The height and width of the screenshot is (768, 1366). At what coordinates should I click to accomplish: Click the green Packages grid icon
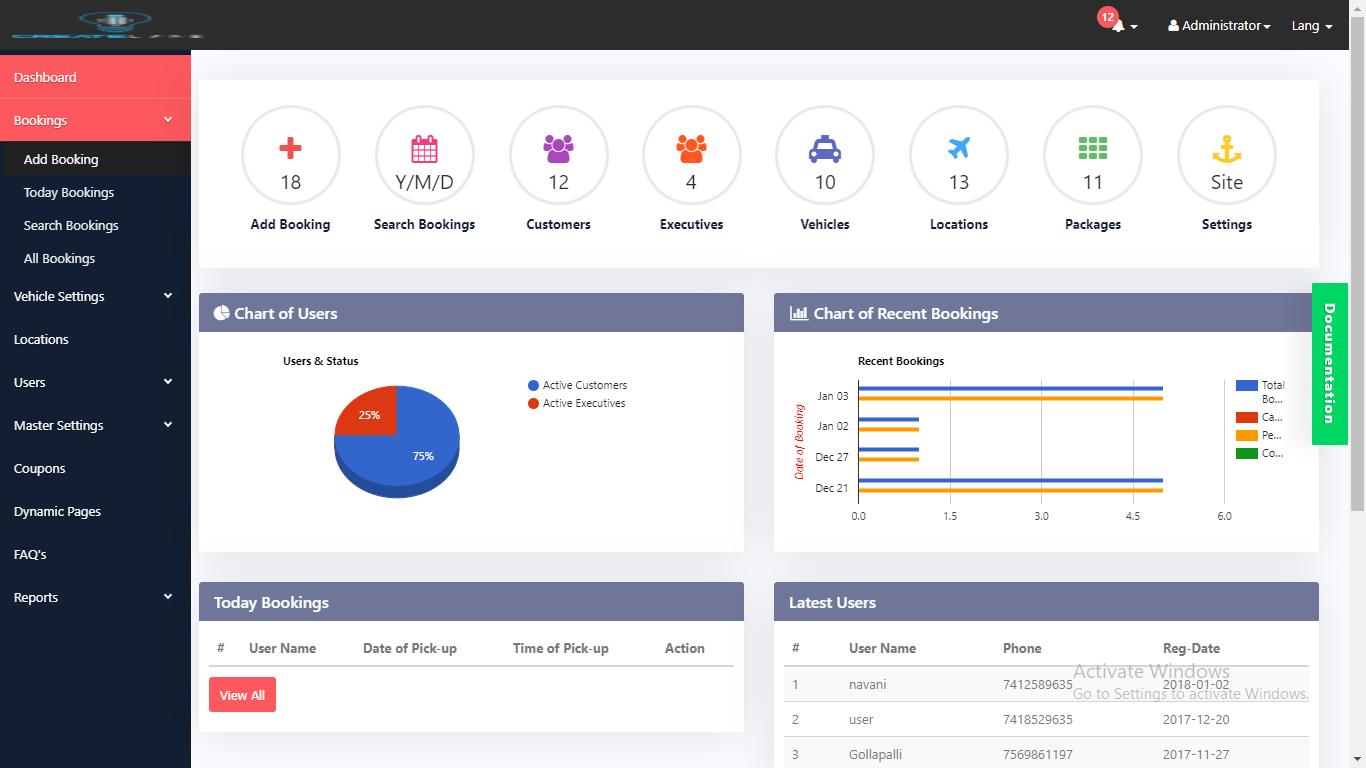(1092, 150)
